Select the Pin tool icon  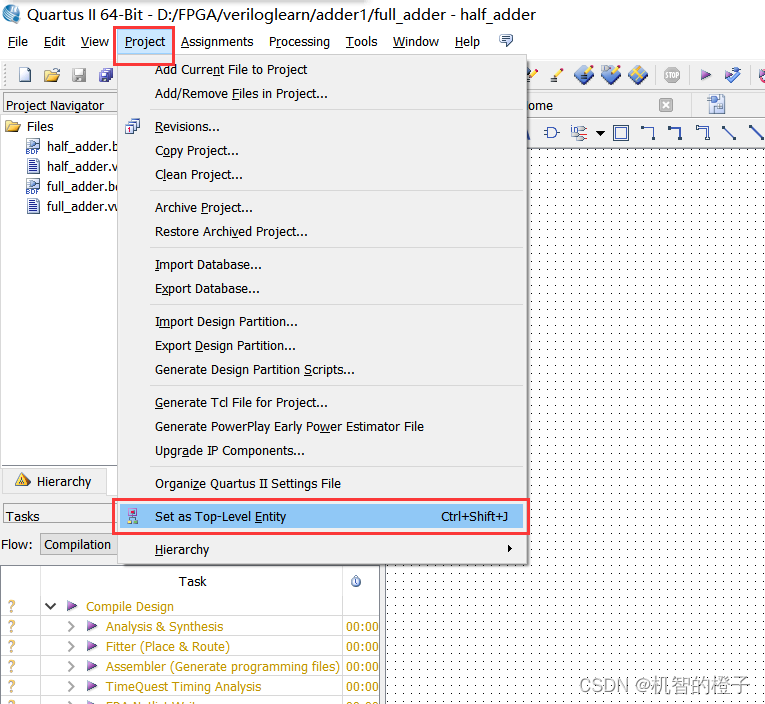pos(579,133)
